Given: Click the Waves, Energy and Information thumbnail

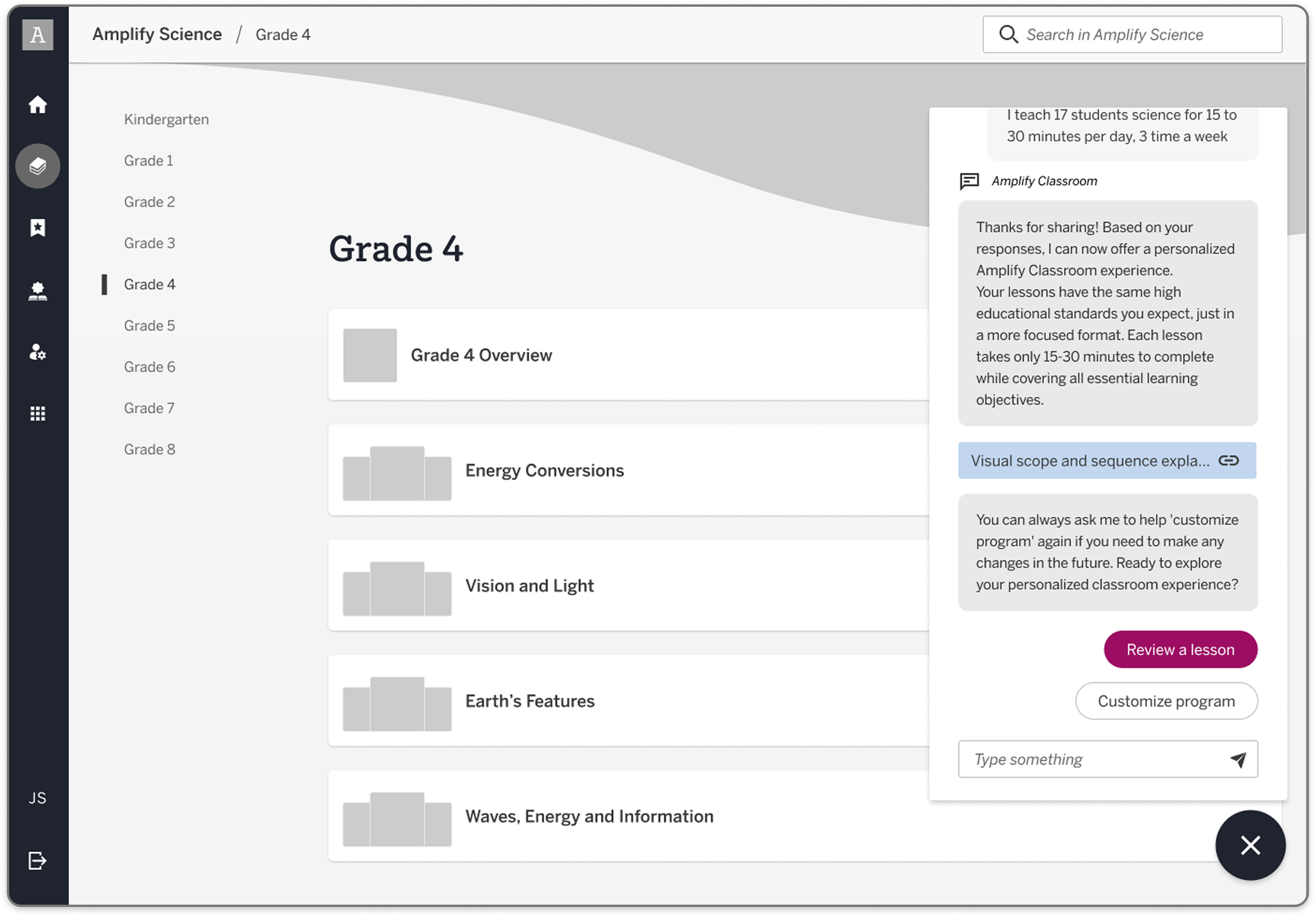Looking at the screenshot, I should tap(396, 820).
